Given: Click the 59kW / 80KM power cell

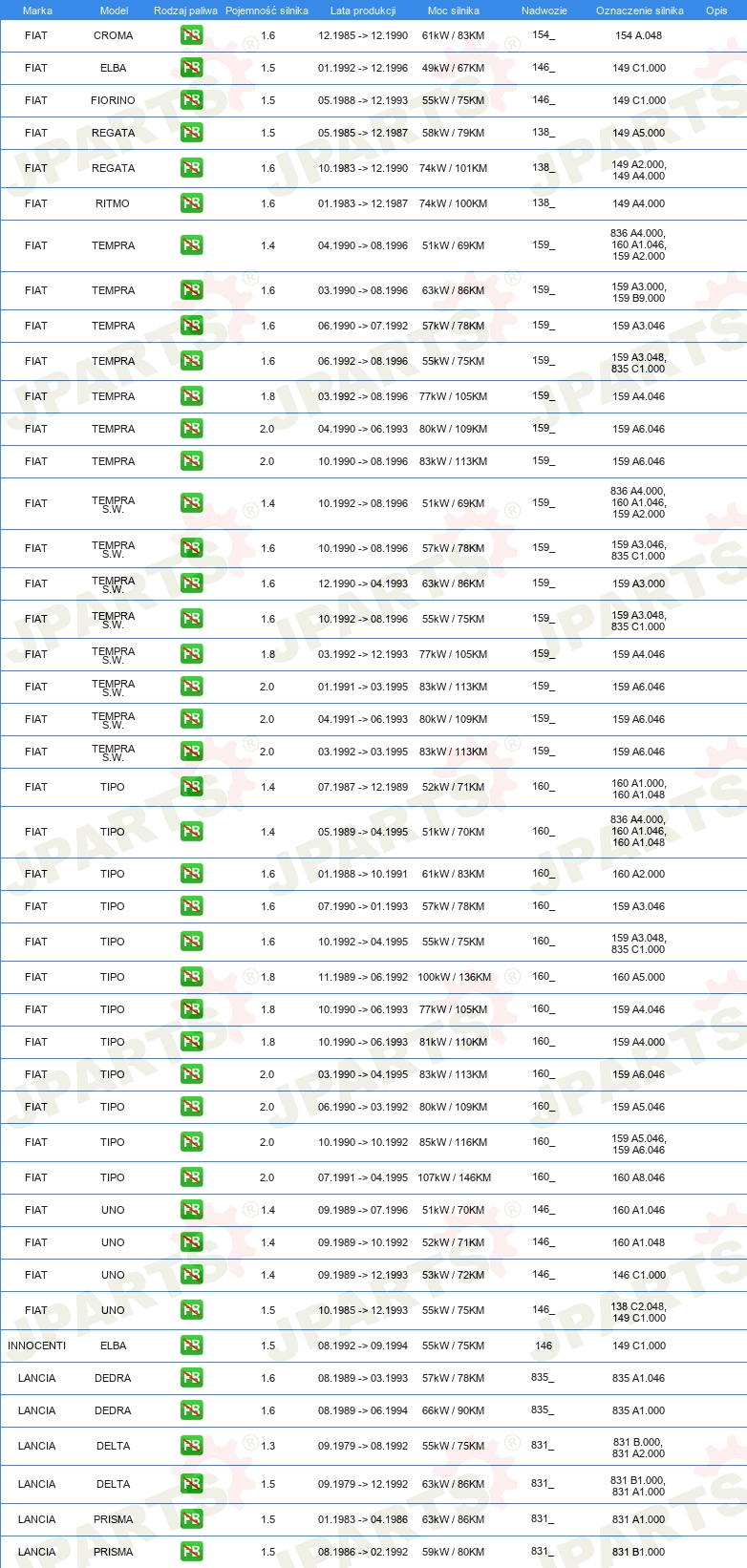Looking at the screenshot, I should click(454, 1552).
